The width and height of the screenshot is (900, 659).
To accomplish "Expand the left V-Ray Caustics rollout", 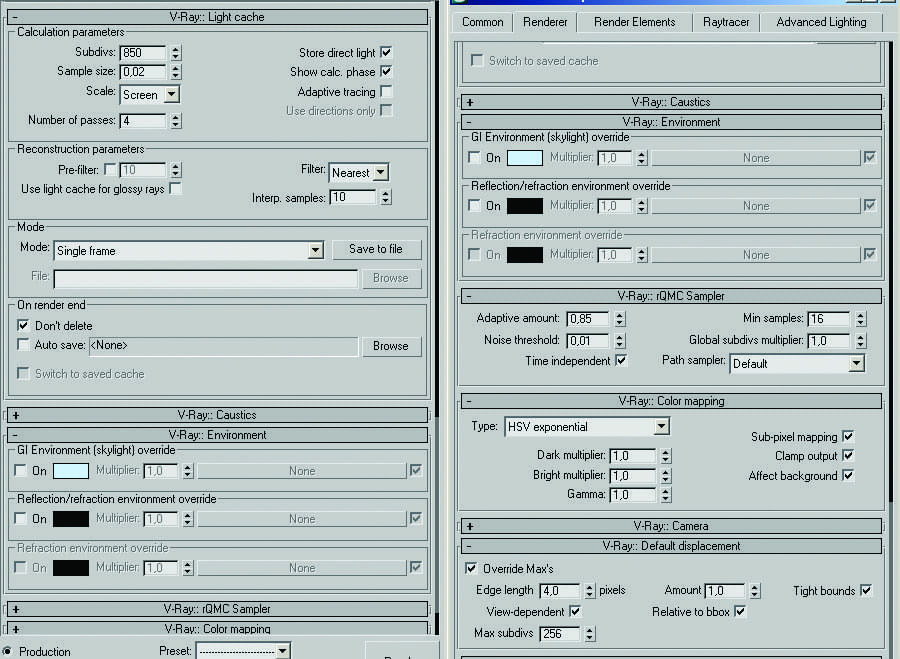I will tap(217, 415).
